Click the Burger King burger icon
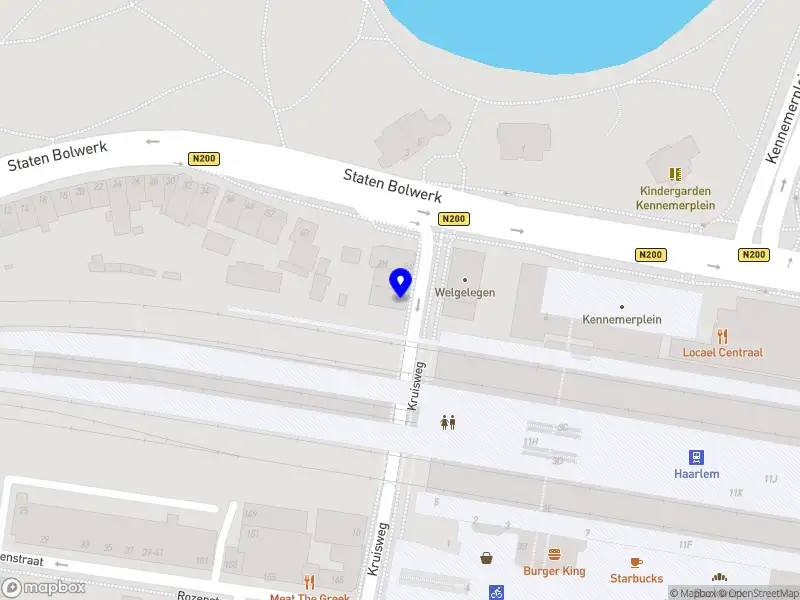 click(x=554, y=555)
